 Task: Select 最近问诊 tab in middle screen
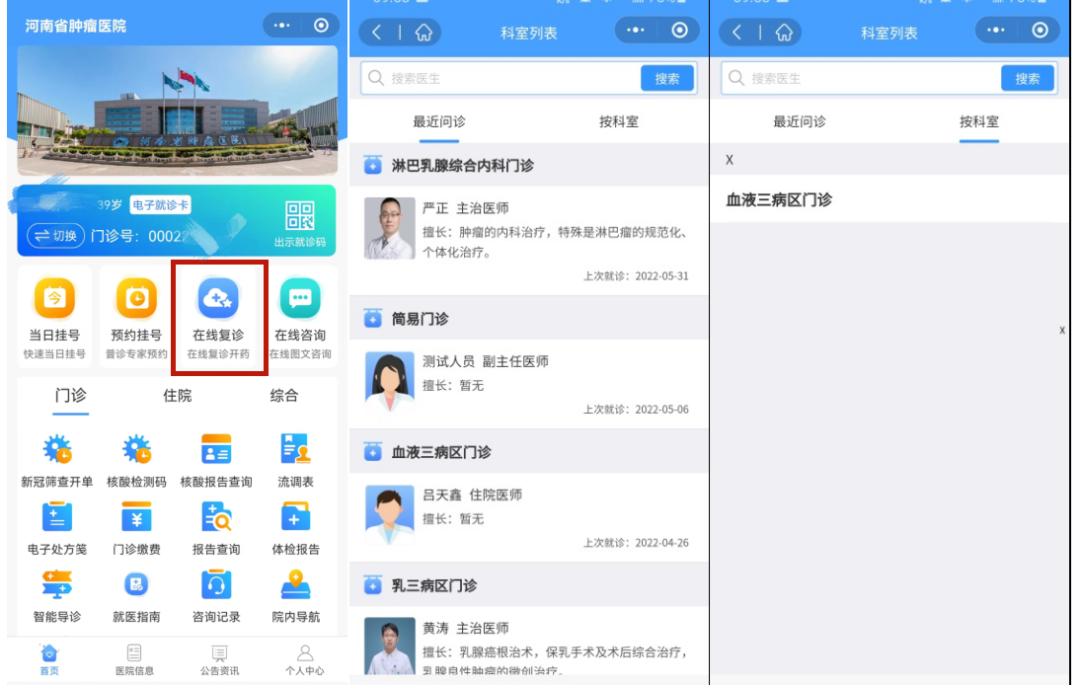tap(439, 123)
